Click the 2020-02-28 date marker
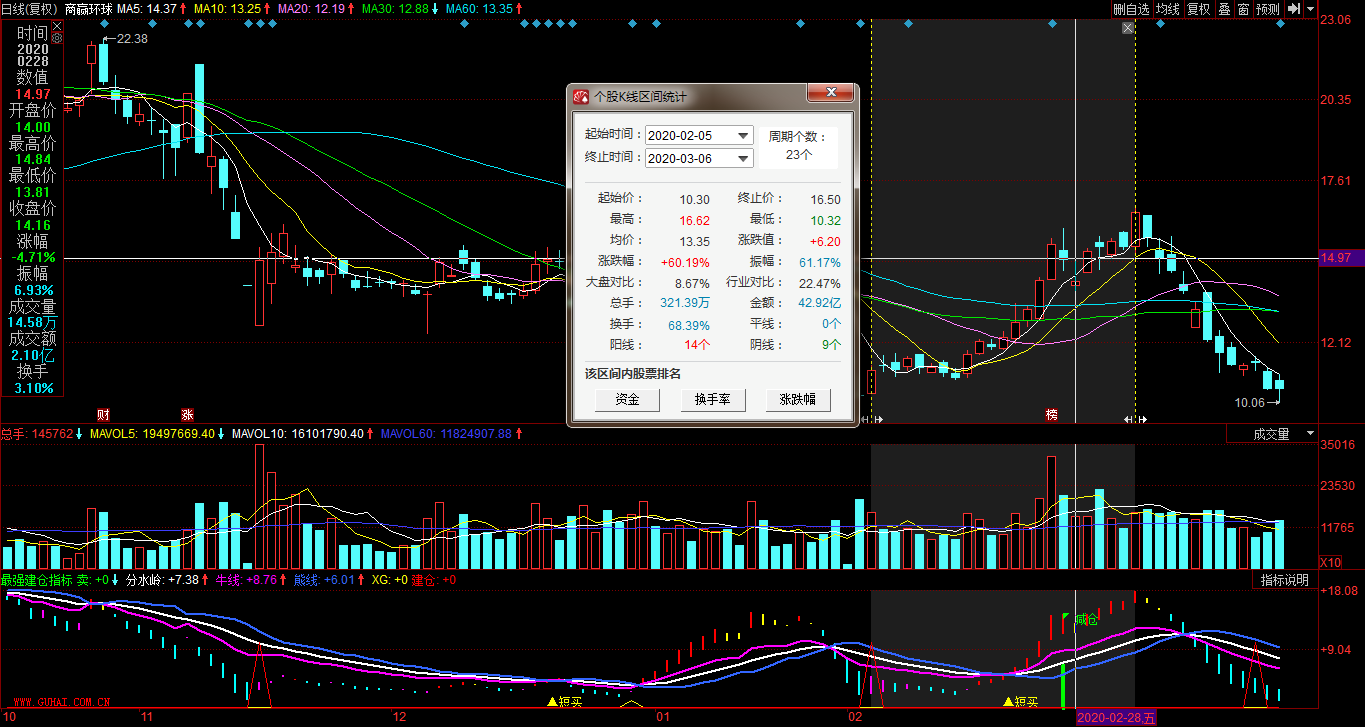1365x727 pixels. click(x=1116, y=718)
